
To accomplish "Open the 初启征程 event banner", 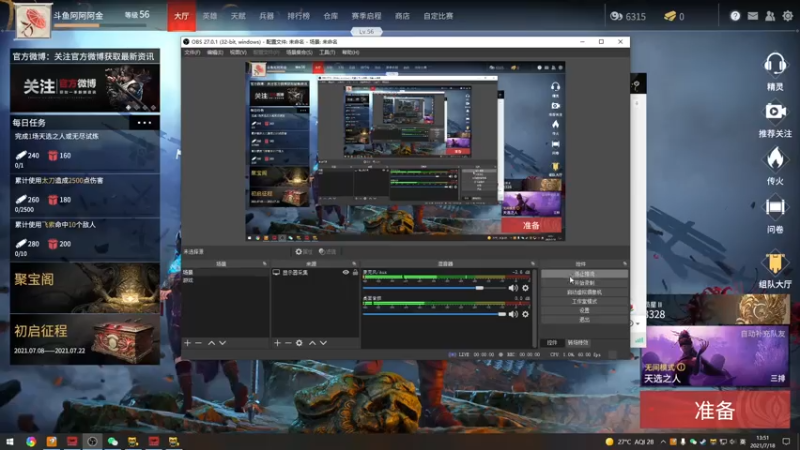I will [85, 339].
